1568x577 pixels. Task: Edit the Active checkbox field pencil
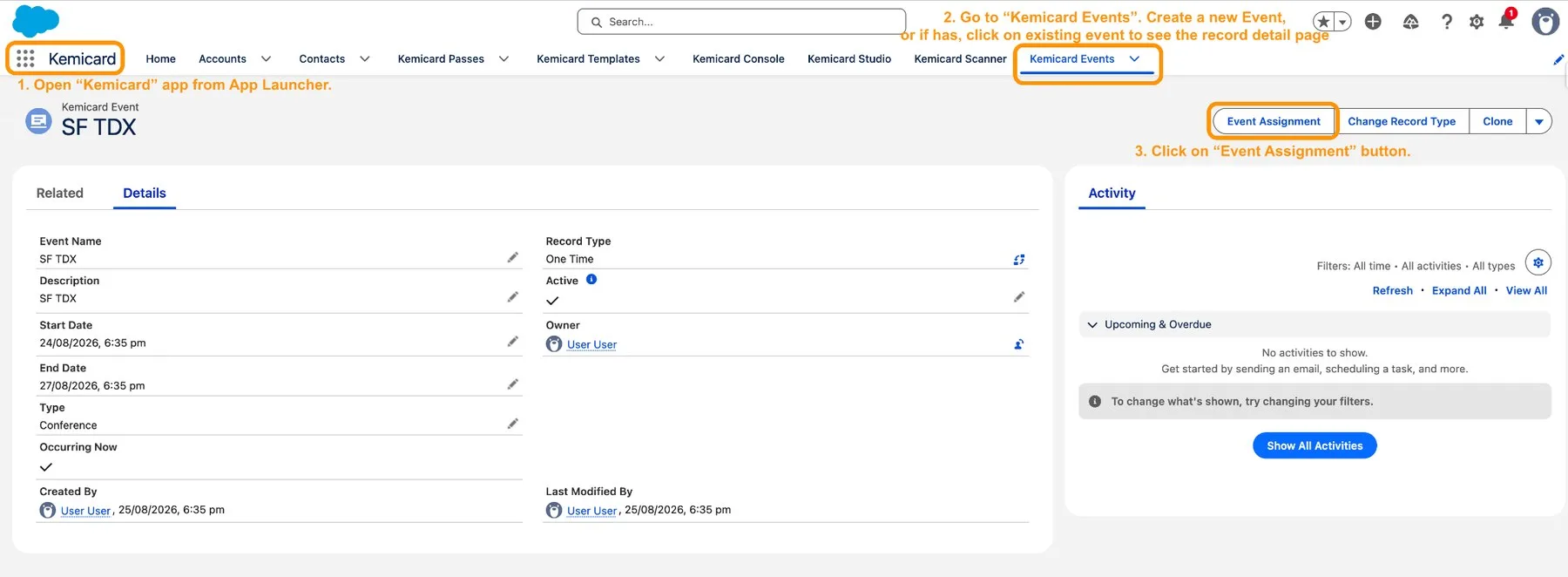pyautogui.click(x=1019, y=297)
